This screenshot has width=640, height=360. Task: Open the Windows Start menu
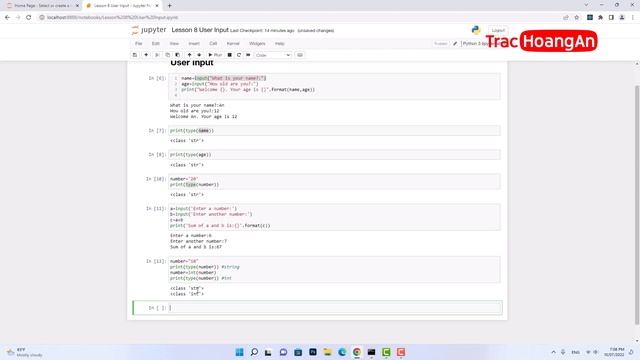coord(240,352)
